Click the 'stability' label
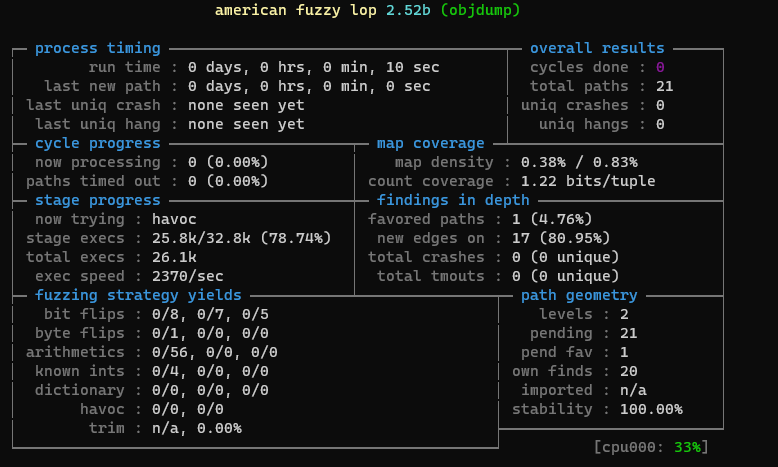 (x=552, y=409)
